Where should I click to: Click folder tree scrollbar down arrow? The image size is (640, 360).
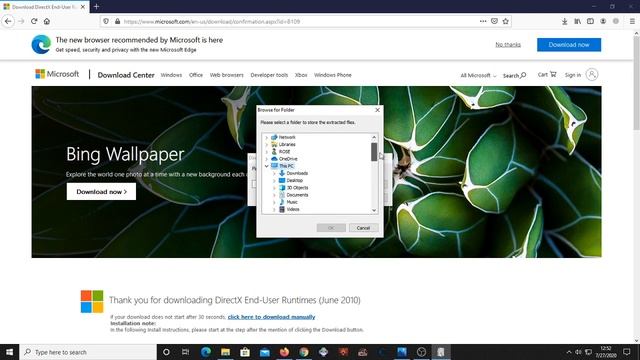coord(374,210)
